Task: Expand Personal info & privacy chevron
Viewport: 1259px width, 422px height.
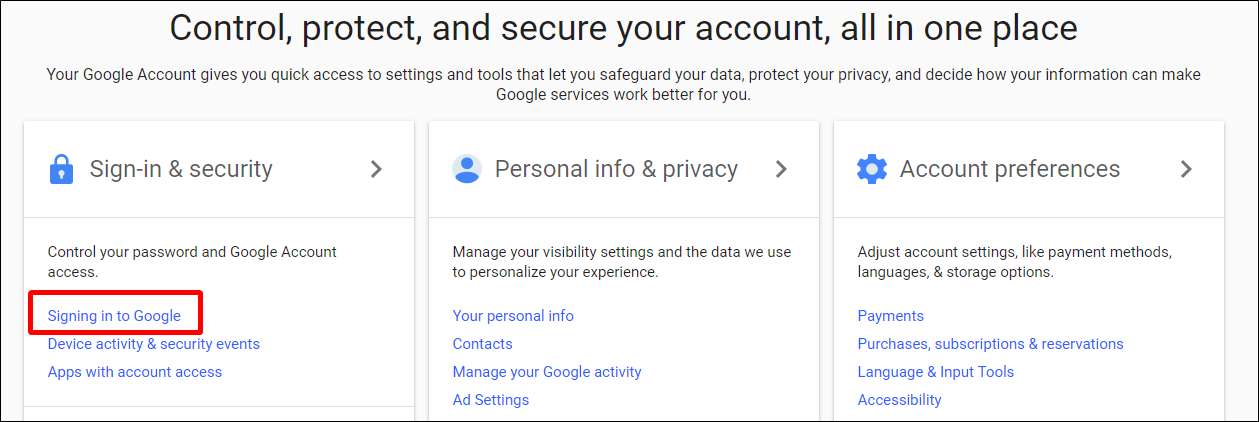Action: (781, 169)
